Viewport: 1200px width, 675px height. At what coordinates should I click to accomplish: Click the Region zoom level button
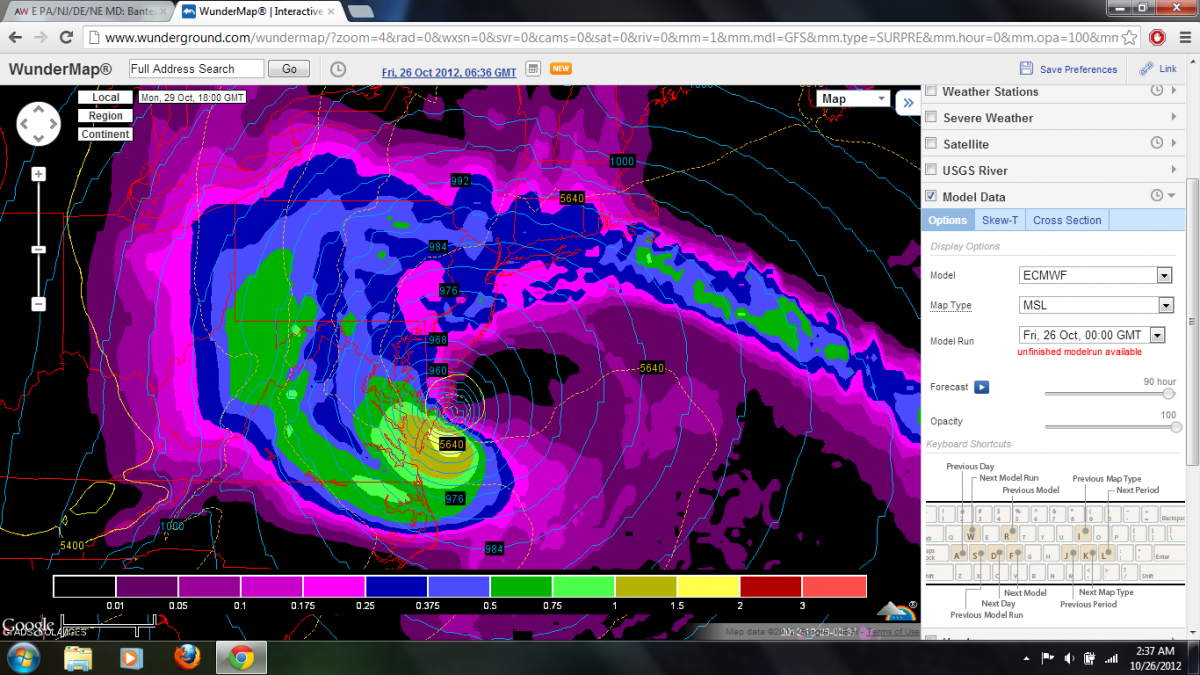pyautogui.click(x=106, y=116)
